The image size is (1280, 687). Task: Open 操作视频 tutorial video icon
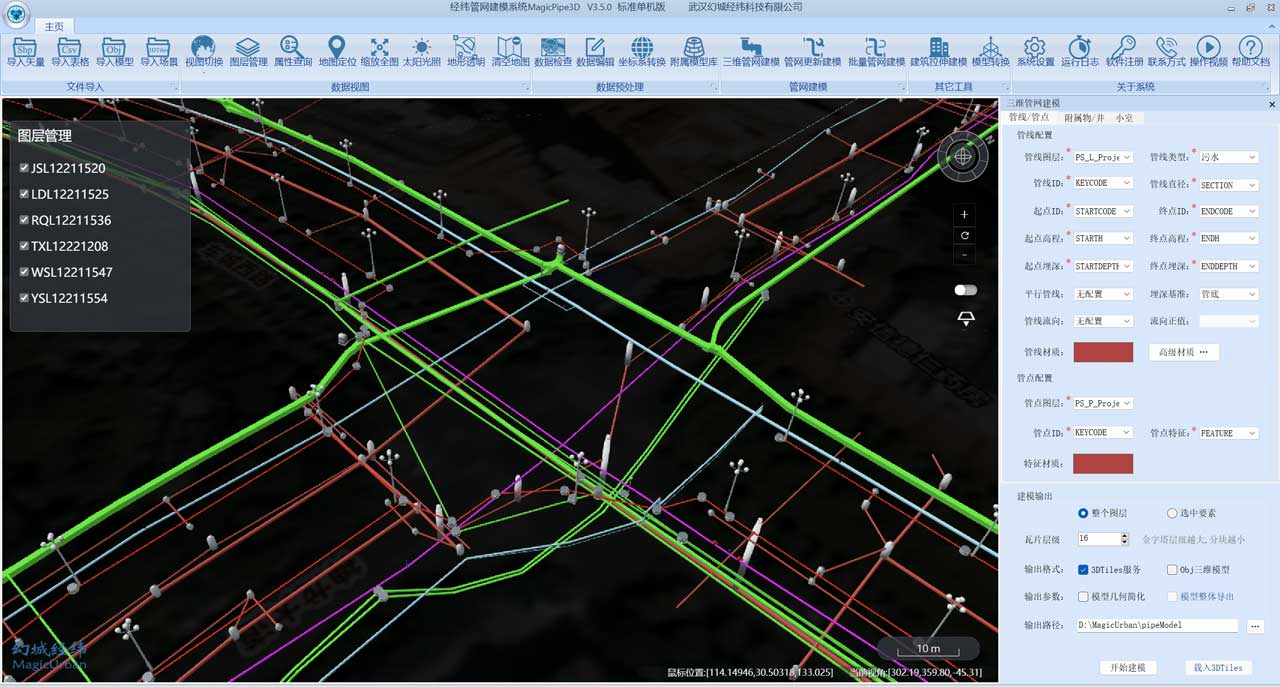pyautogui.click(x=1208, y=52)
